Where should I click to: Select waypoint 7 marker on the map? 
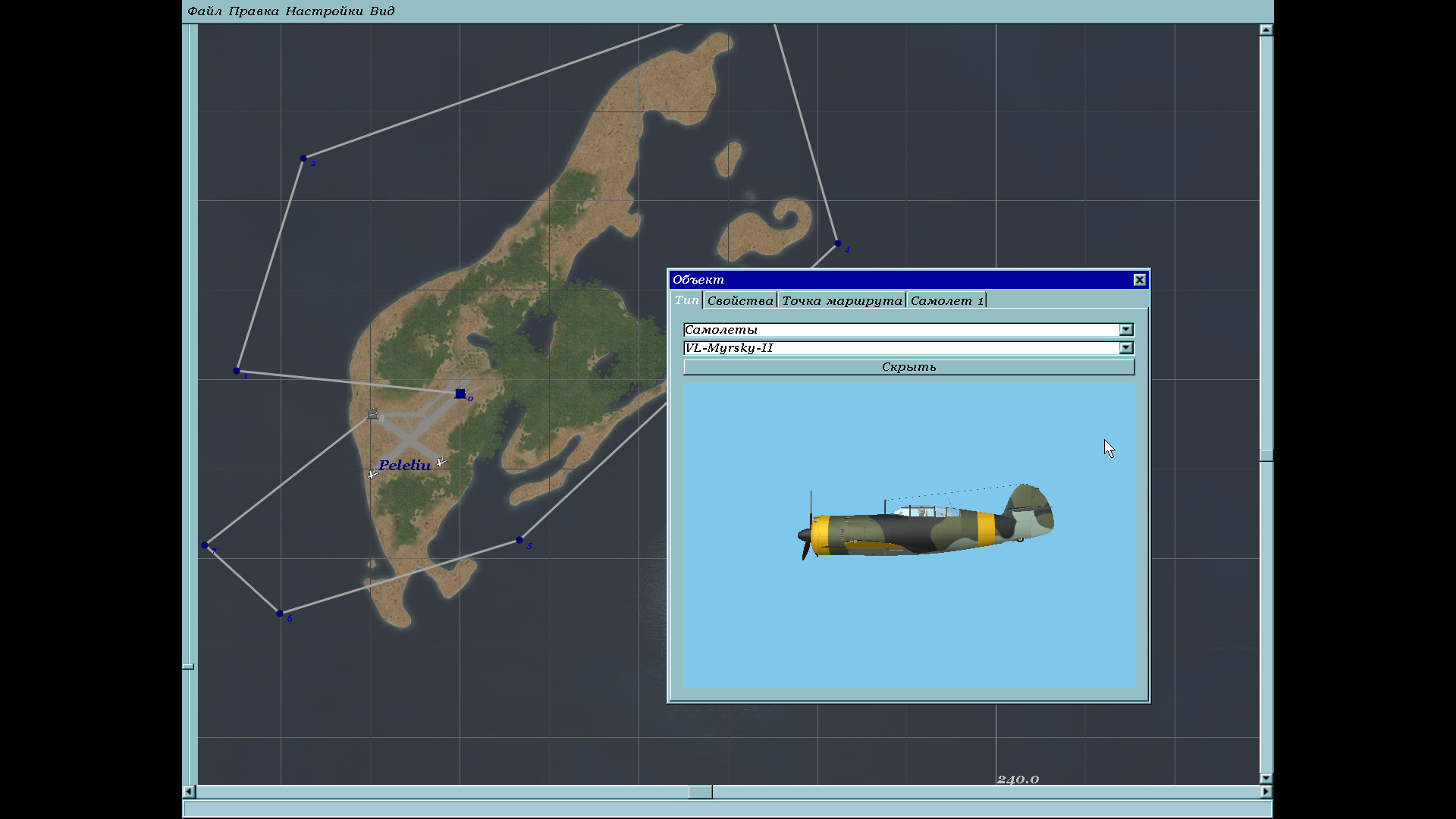pos(205,545)
